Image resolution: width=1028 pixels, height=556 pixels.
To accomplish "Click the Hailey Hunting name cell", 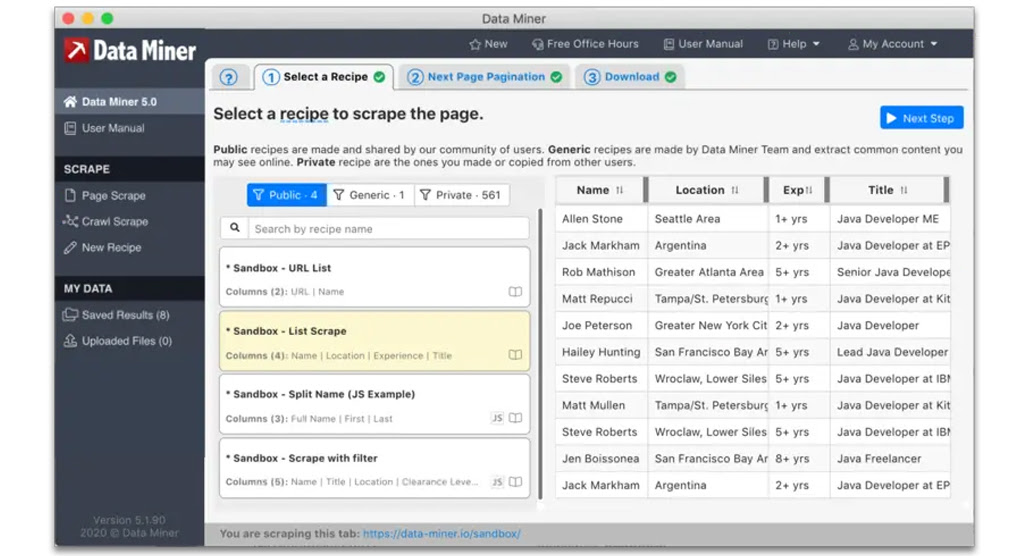I will coord(601,352).
